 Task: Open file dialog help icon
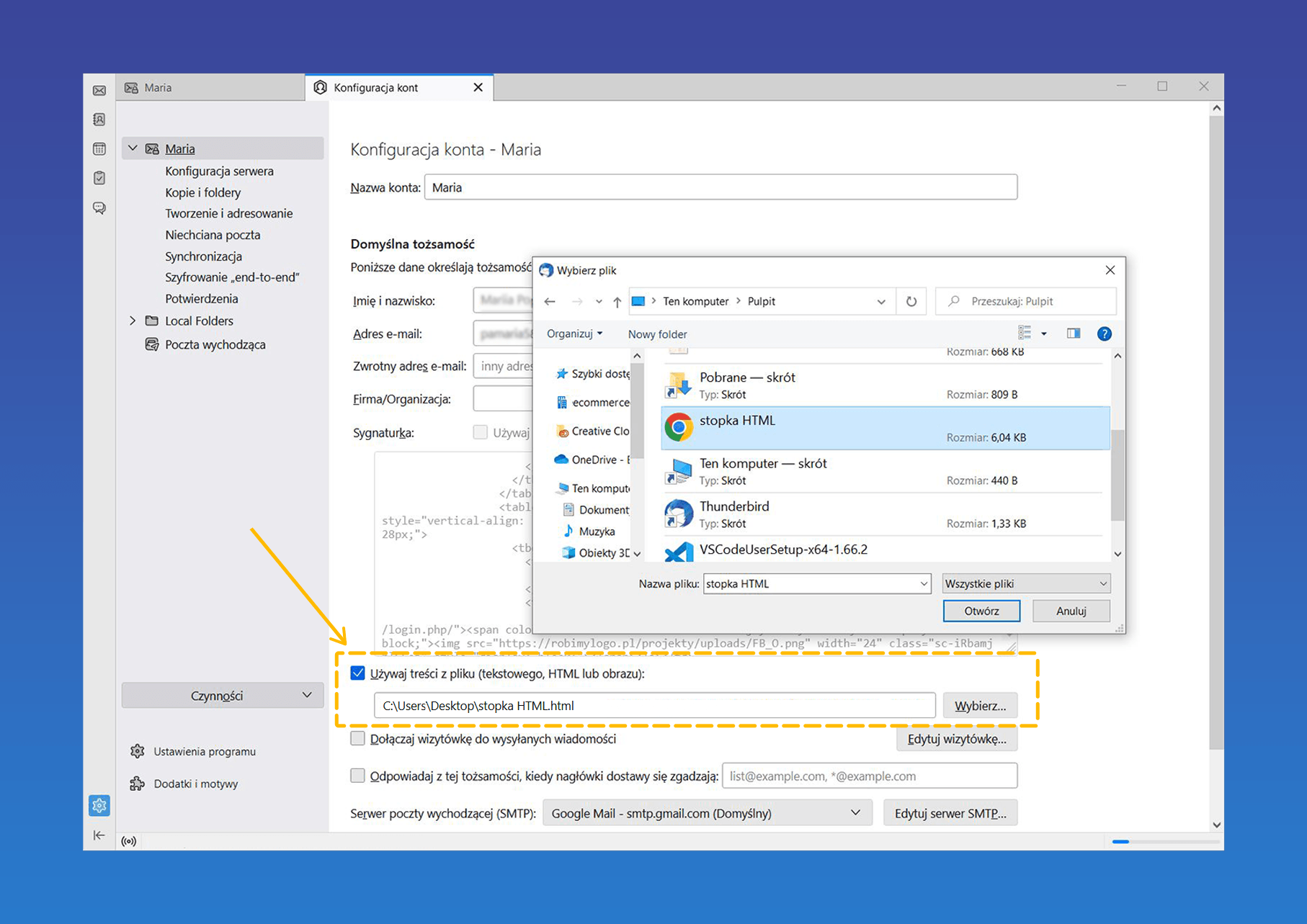1104,333
